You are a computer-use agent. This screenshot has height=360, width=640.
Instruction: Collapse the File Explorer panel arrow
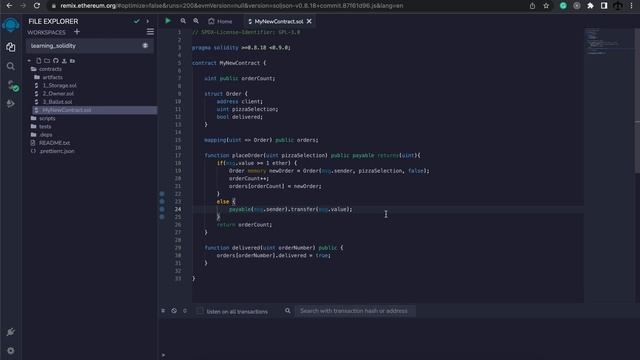coord(148,21)
